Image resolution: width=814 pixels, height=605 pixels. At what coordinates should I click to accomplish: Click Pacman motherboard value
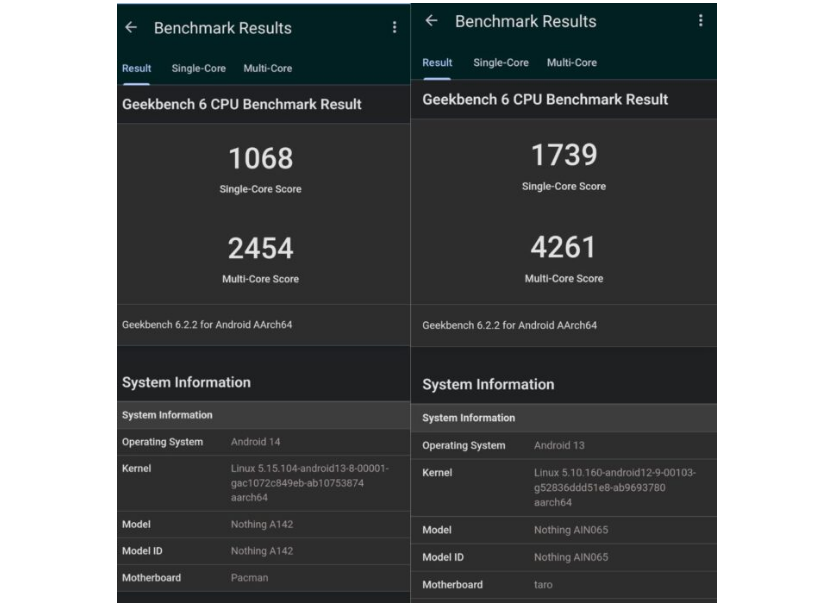249,577
